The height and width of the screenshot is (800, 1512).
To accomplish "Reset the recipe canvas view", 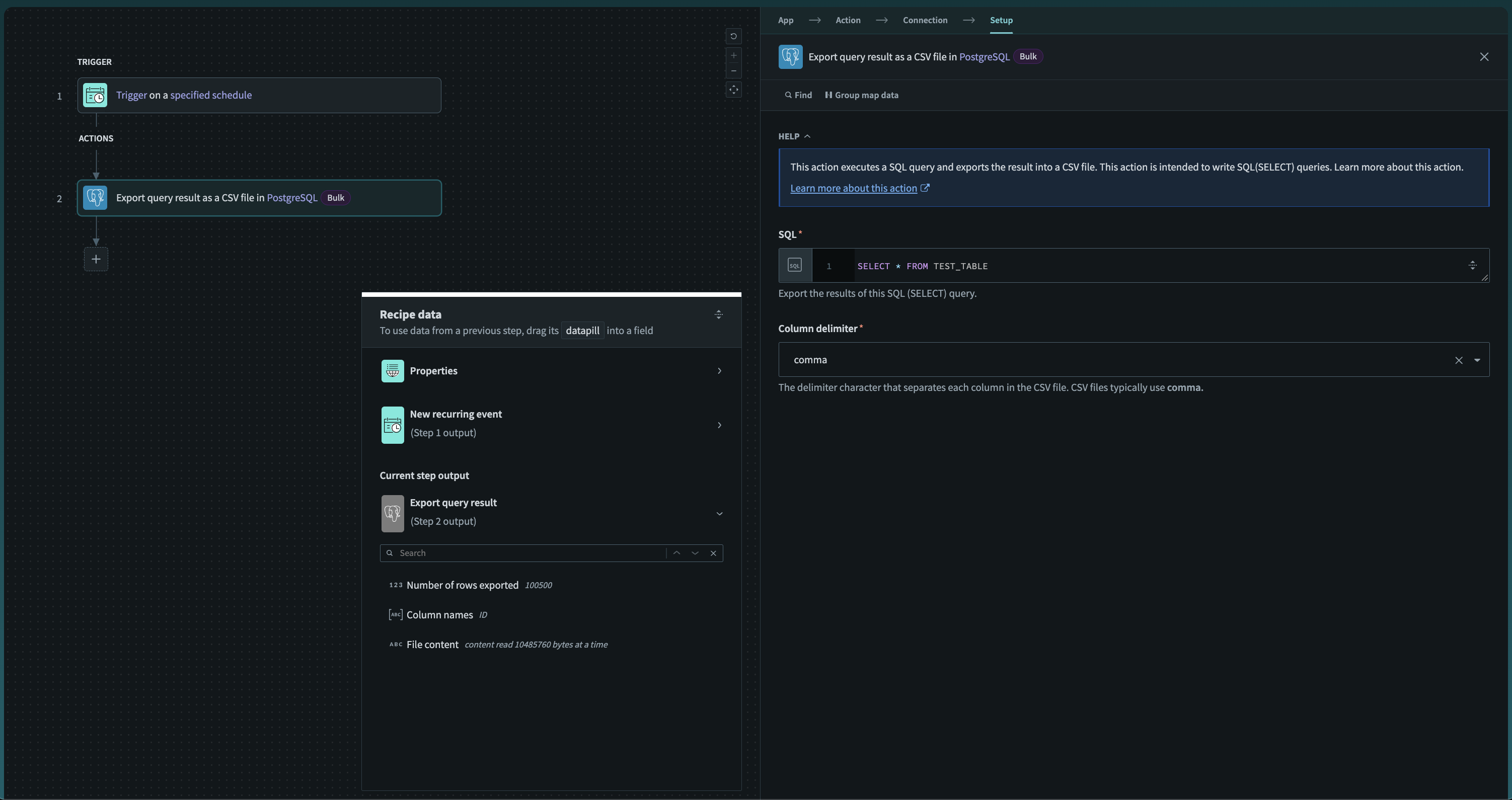I will [733, 36].
